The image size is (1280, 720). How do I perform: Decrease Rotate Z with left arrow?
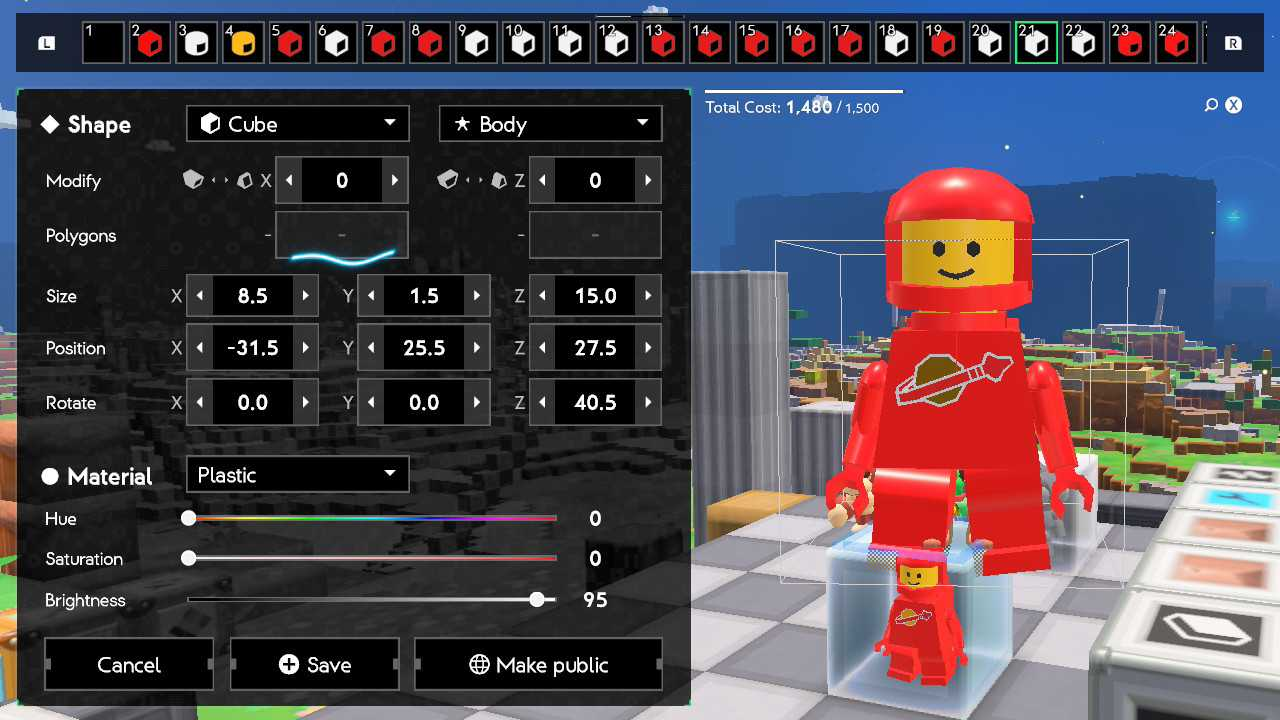[543, 403]
